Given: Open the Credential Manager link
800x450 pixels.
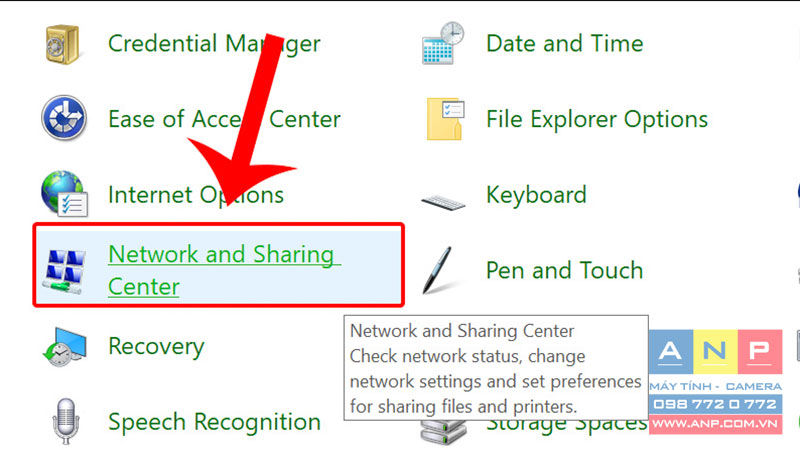Looking at the screenshot, I should tap(214, 43).
